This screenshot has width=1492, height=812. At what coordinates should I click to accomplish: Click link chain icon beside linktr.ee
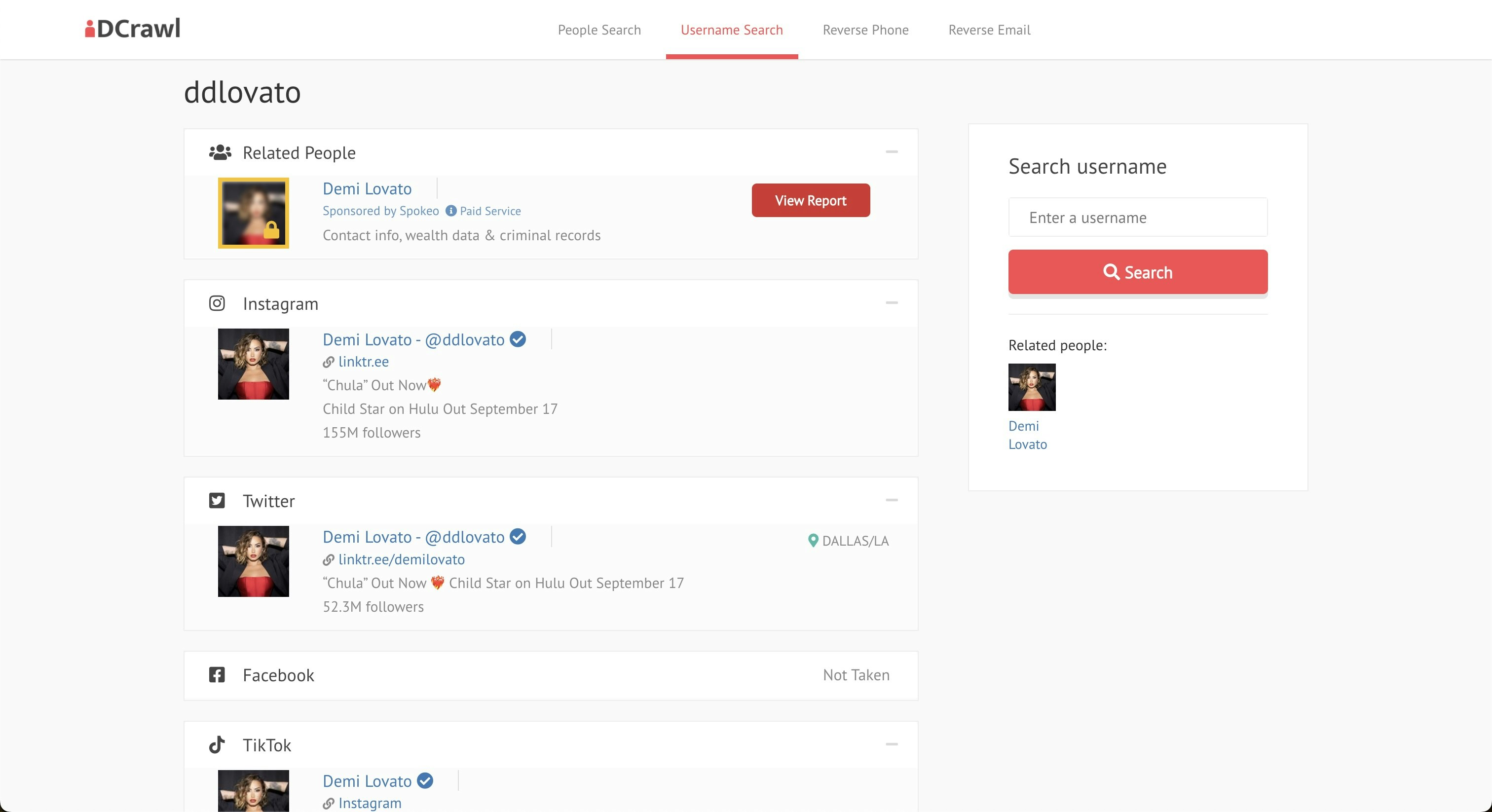(329, 362)
